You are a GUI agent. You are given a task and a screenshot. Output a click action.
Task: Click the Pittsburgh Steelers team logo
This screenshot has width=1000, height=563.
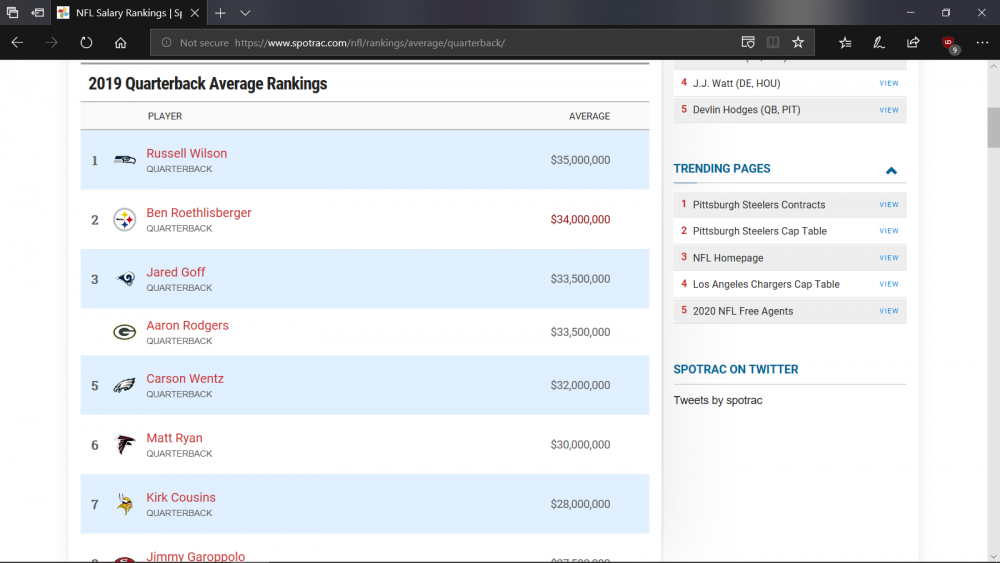[x=124, y=219]
